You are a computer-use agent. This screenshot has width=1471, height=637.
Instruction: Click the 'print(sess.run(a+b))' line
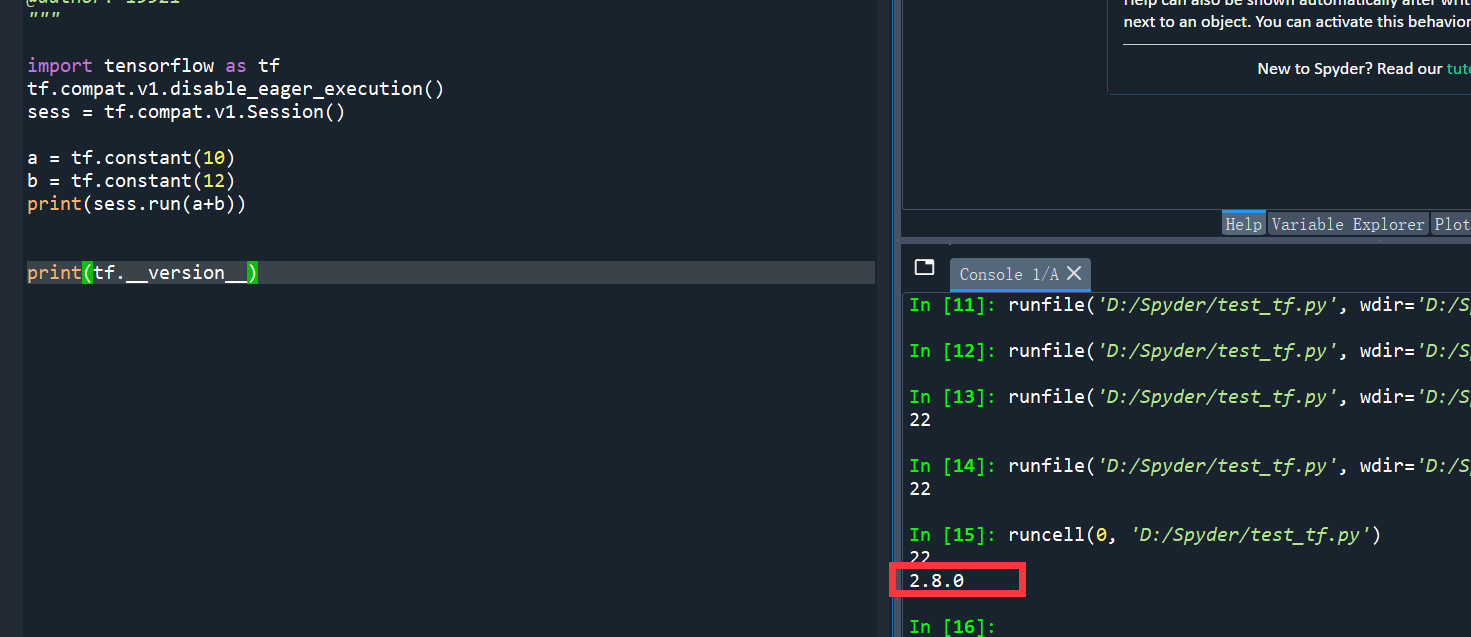(137, 204)
